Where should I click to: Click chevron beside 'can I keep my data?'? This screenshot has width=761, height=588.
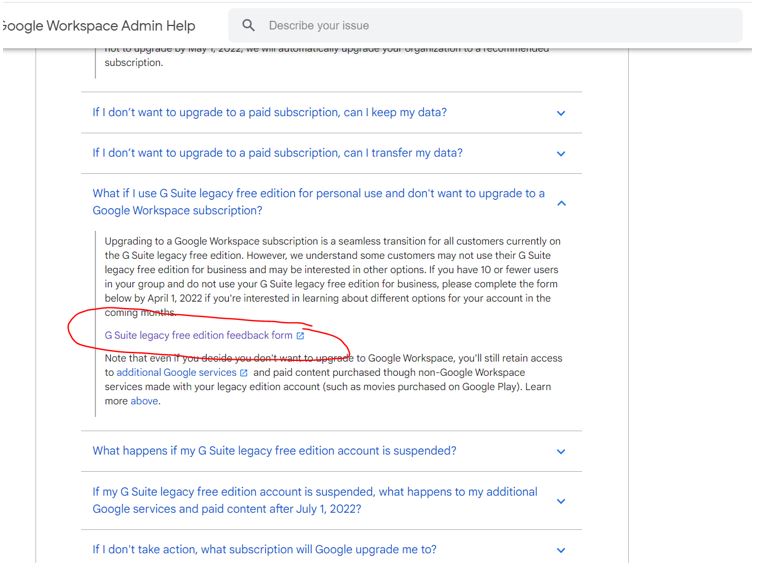[561, 114]
